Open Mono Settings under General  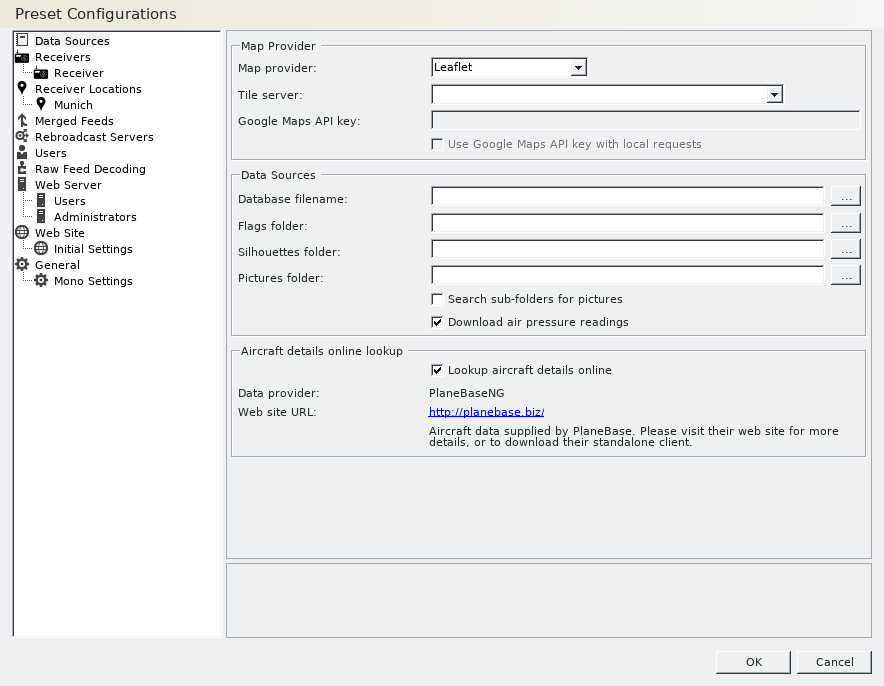click(x=93, y=281)
